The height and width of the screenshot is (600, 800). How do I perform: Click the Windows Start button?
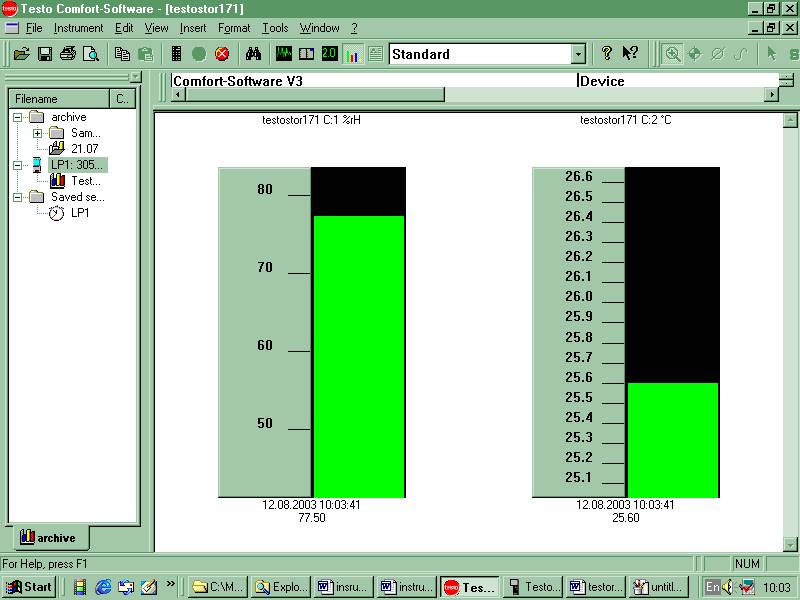point(29,587)
